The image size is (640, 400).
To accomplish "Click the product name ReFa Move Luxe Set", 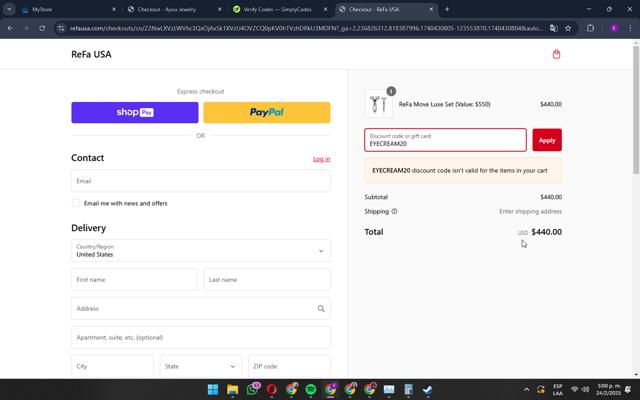I will coord(444,104).
